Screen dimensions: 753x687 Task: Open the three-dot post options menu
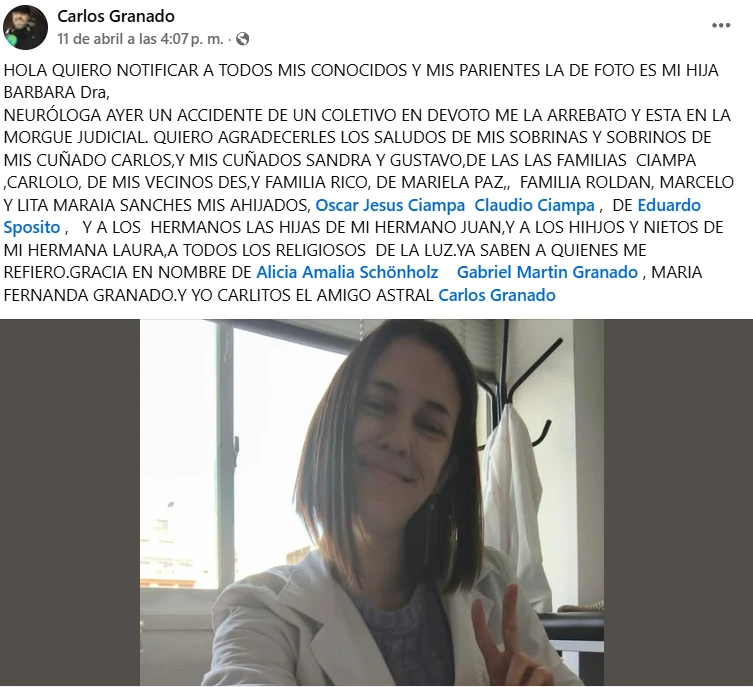(x=721, y=25)
